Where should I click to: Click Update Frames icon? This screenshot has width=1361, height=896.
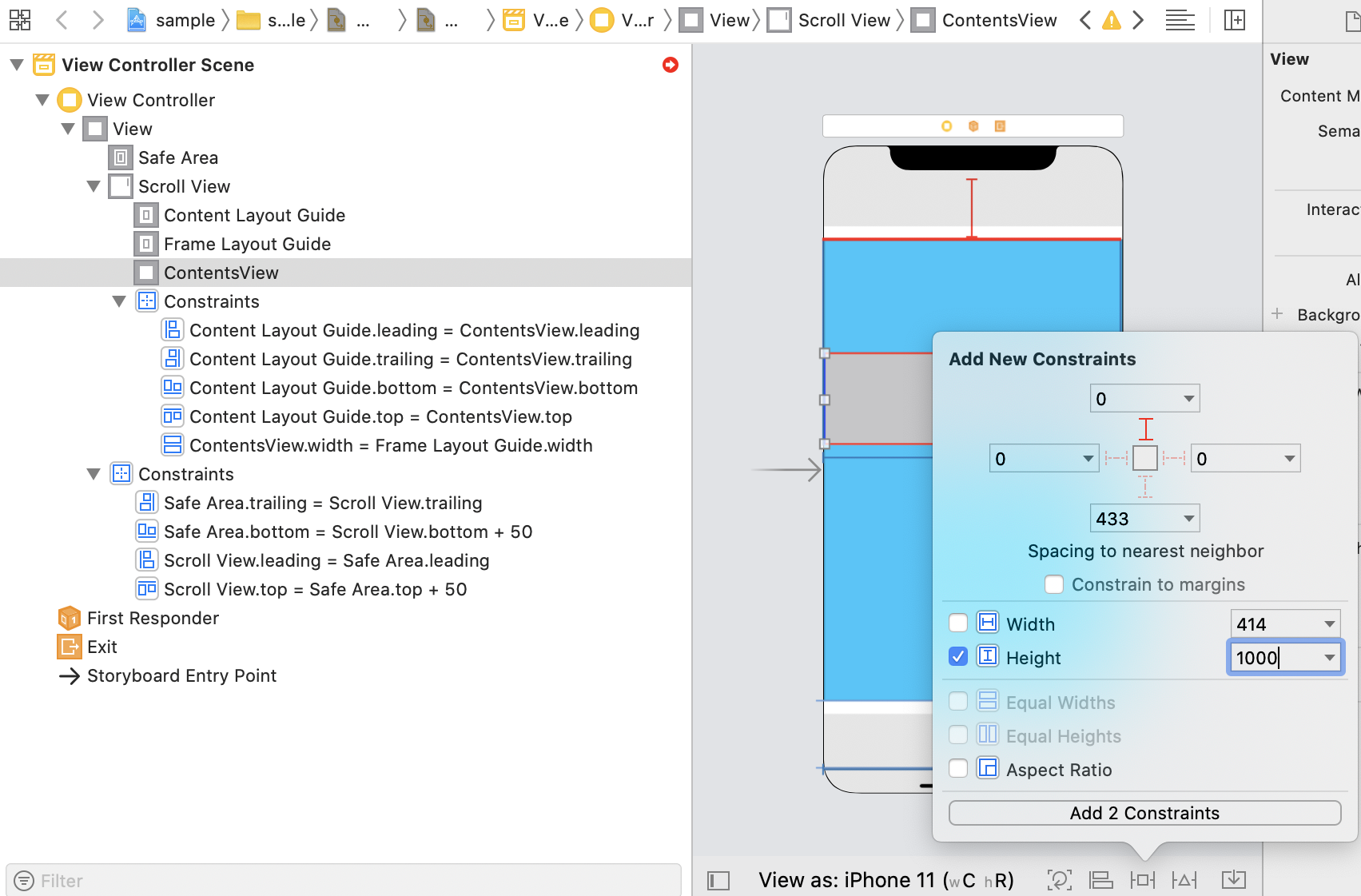1060,880
